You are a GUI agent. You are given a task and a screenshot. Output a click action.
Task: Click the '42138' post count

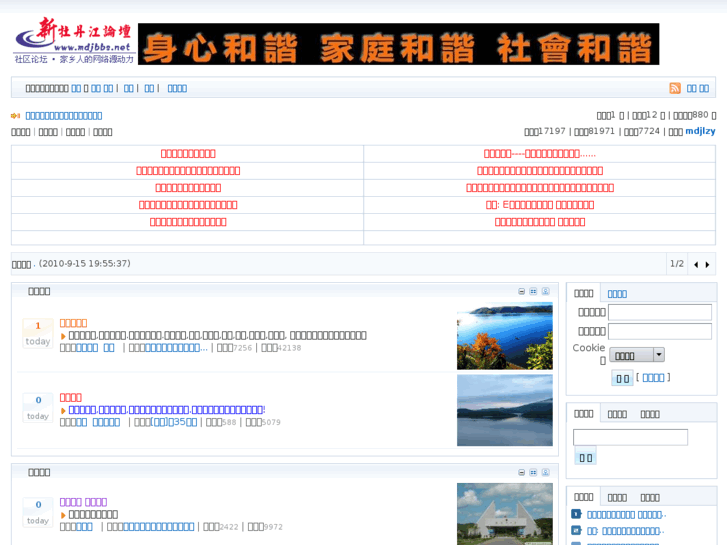pyautogui.click(x=289, y=348)
